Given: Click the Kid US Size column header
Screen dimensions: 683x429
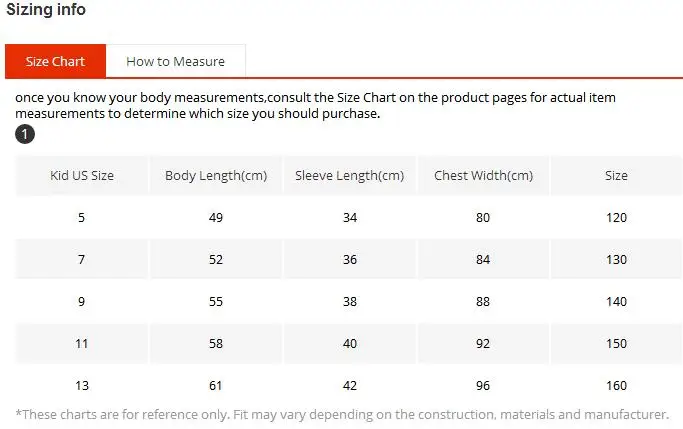Looking at the screenshot, I should [82, 175].
